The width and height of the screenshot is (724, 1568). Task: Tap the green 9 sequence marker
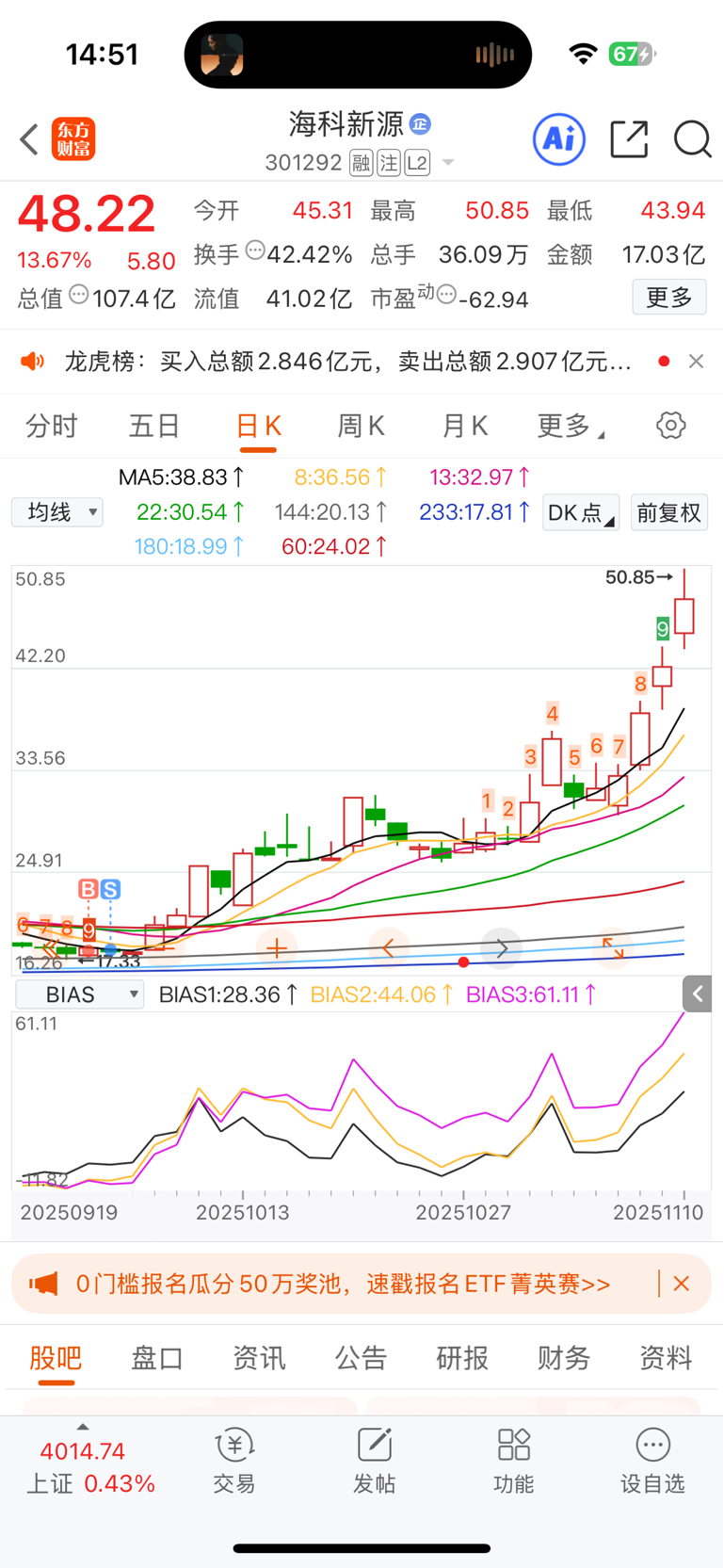click(x=663, y=628)
